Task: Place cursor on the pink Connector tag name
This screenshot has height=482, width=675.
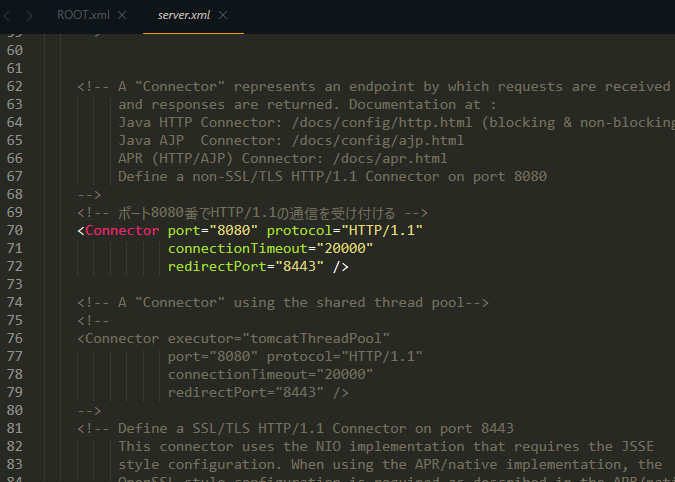Action: point(122,230)
